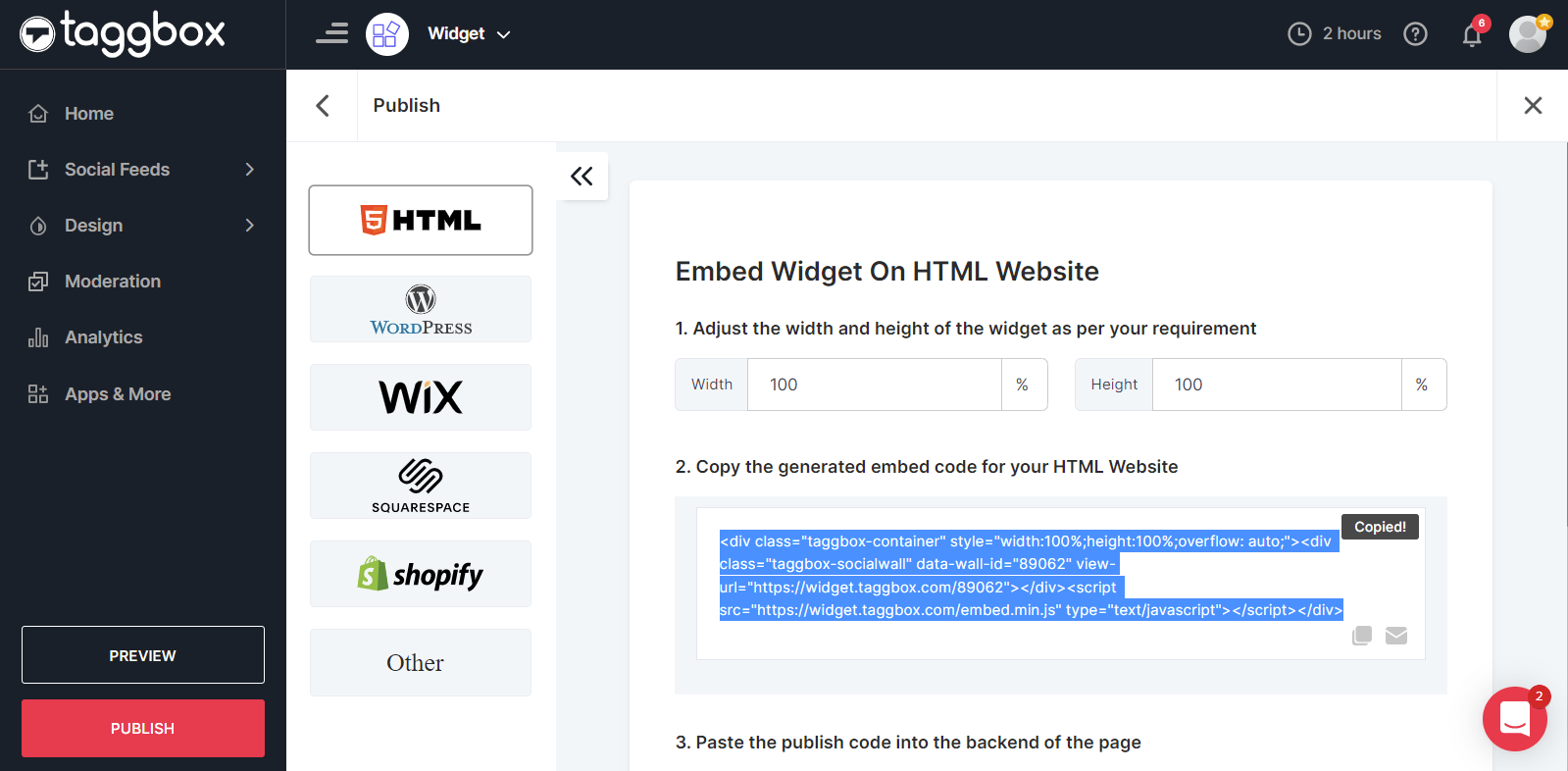Click the user profile avatar
Screen dimensions: 1568x771
click(x=1527, y=34)
